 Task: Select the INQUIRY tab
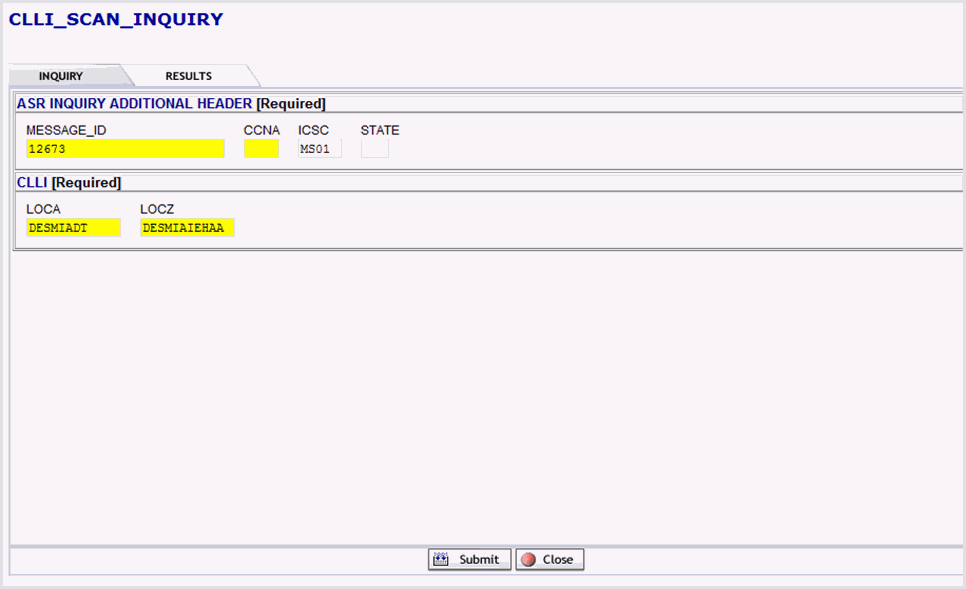click(61, 76)
